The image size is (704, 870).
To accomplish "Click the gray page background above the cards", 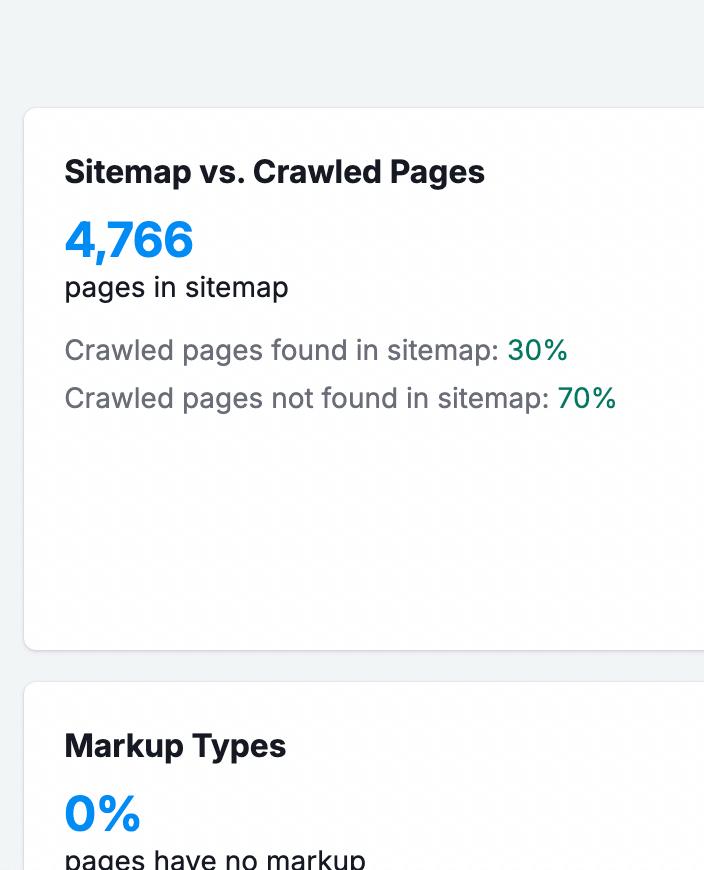I will point(350,50).
